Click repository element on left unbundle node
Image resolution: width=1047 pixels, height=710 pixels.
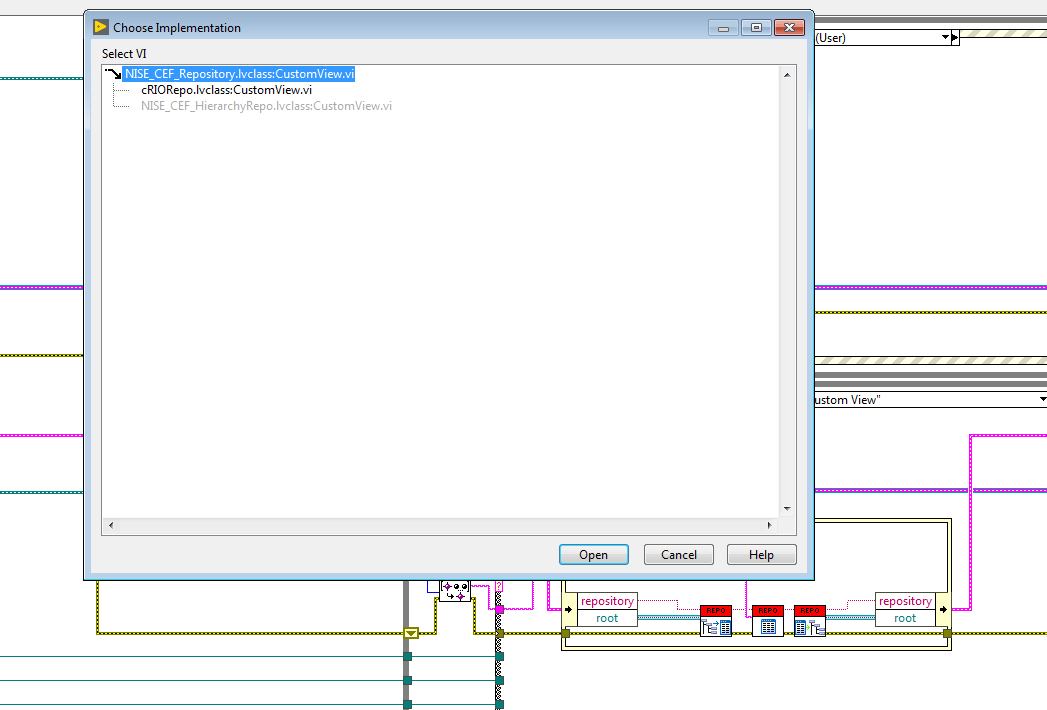coord(607,601)
